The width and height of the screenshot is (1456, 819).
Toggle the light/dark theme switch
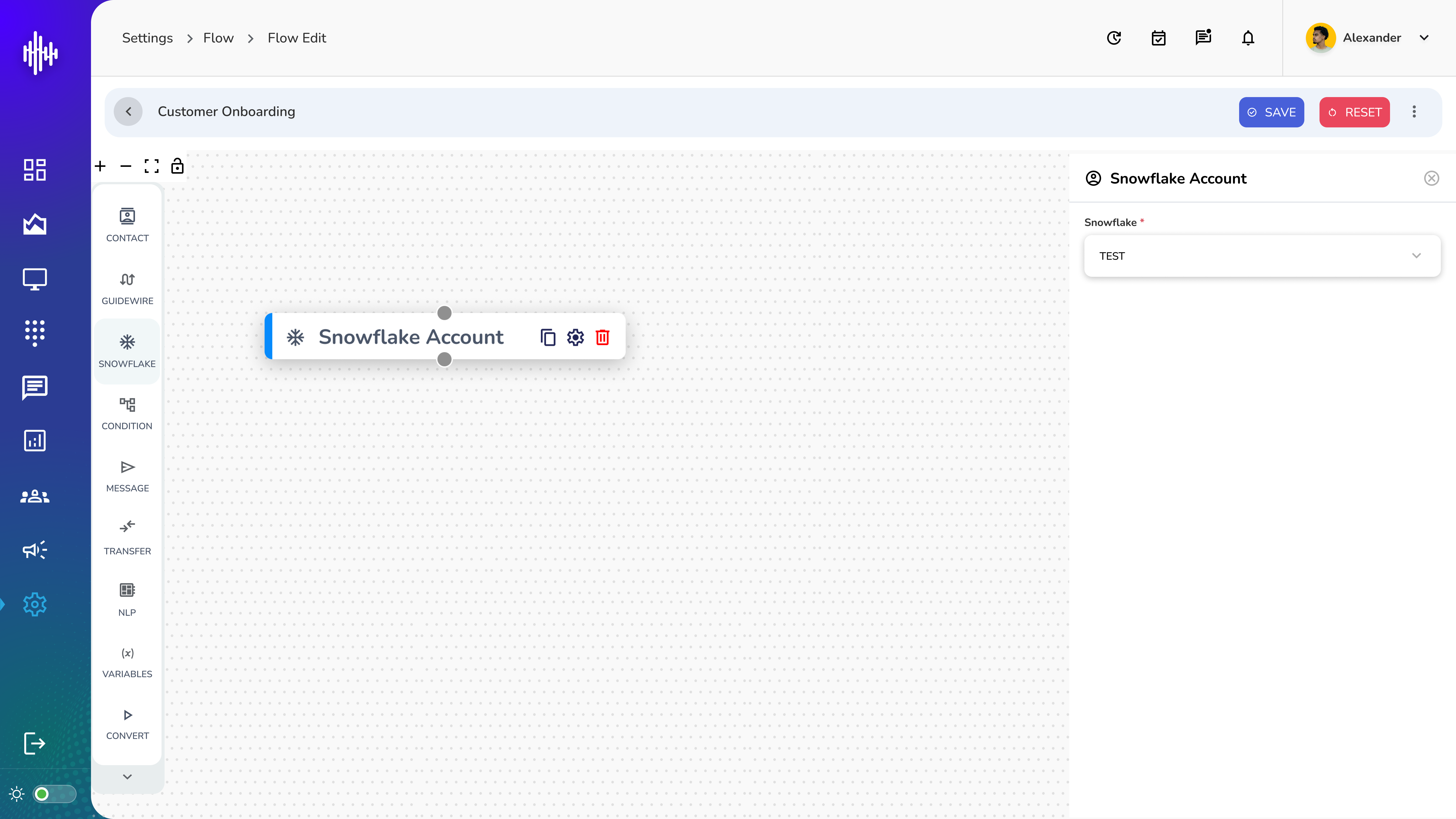[54, 794]
